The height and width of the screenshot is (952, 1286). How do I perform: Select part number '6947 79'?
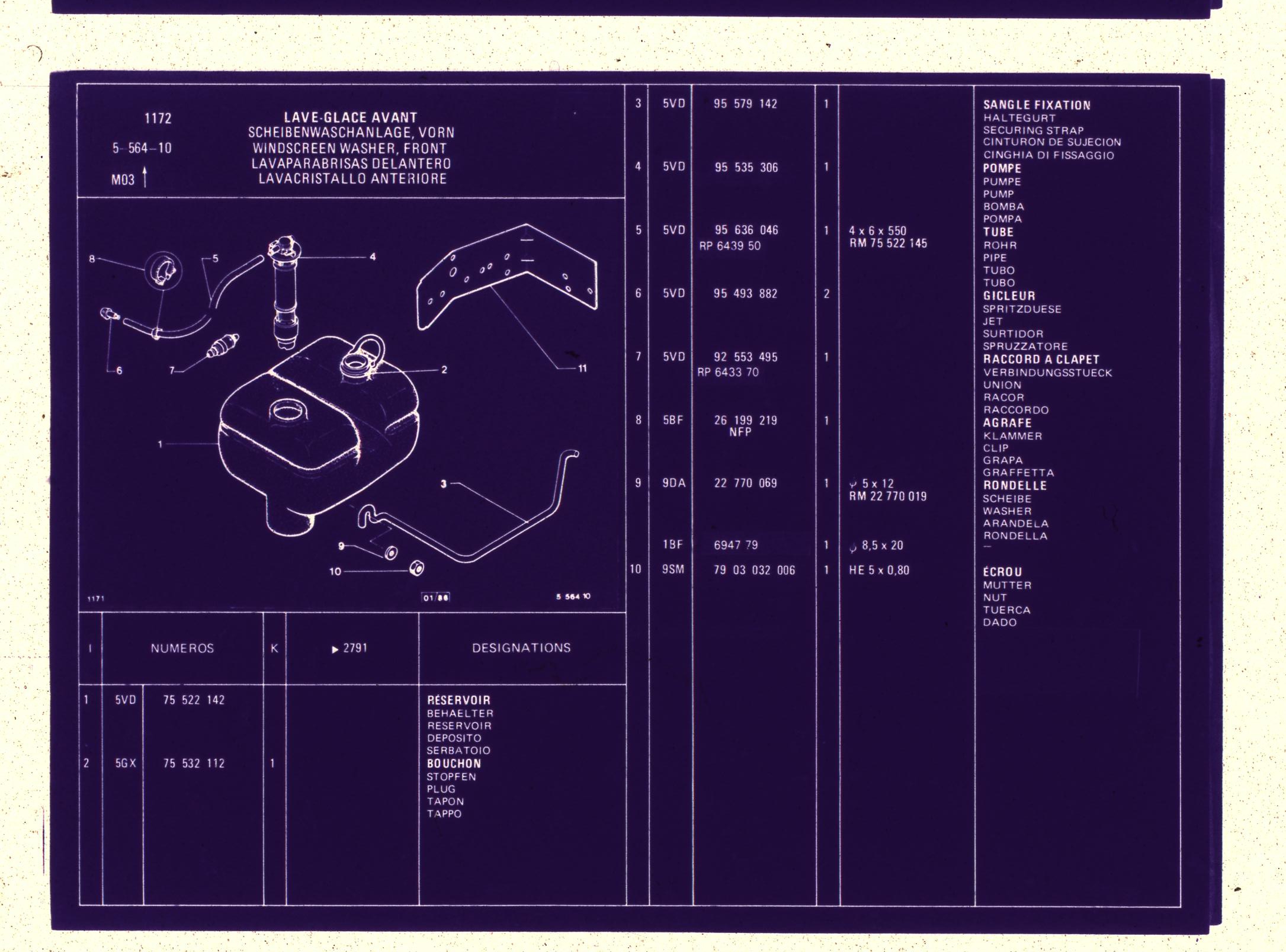(736, 545)
